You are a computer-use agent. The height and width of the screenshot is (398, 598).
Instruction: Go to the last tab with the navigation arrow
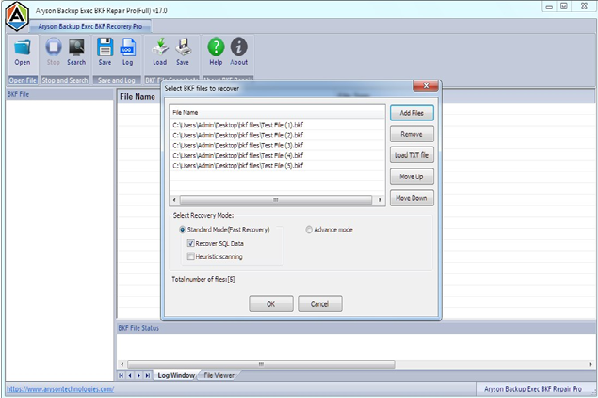(148, 376)
